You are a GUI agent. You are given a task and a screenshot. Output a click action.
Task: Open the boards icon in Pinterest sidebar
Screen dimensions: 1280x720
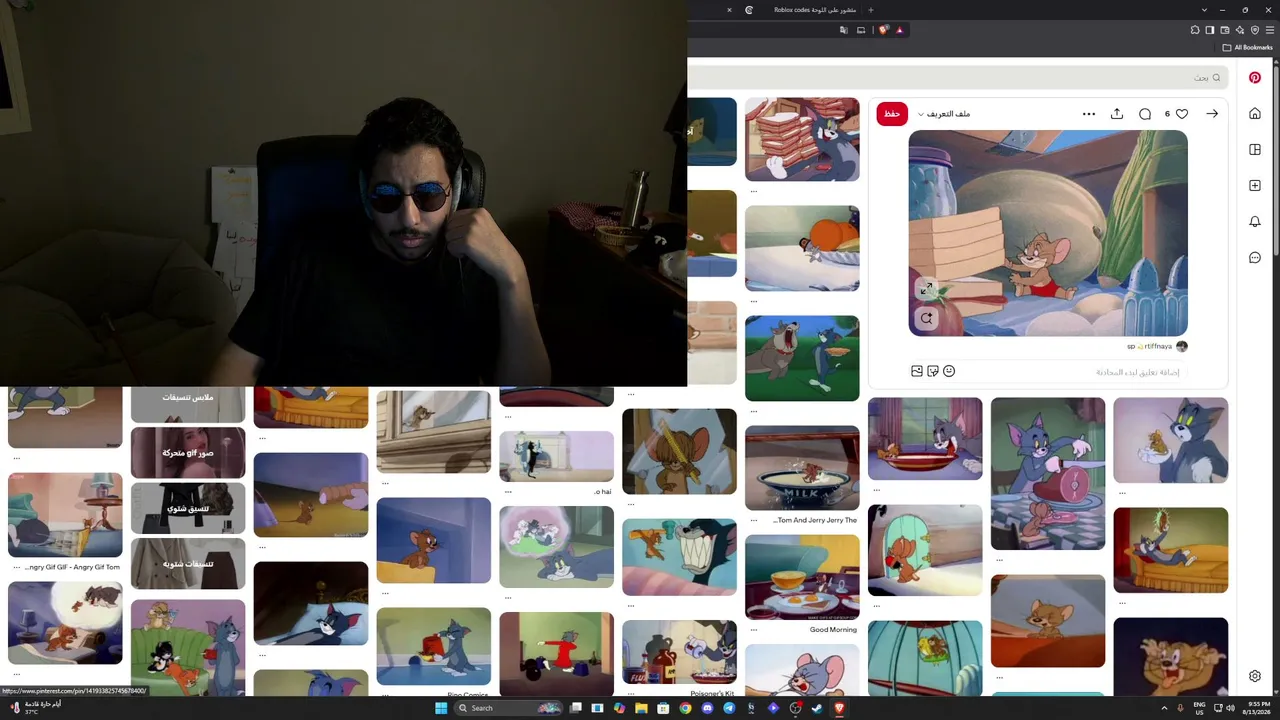(1255, 149)
